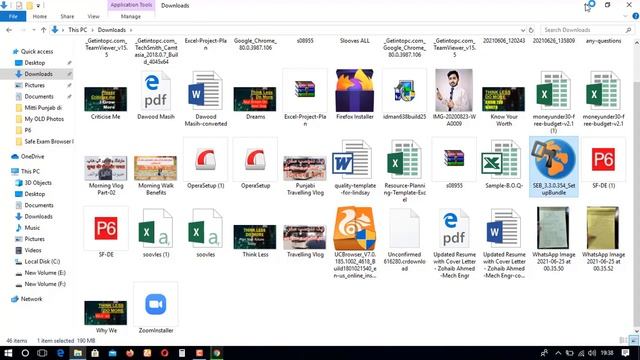Open the File ribbon tab
This screenshot has width=640, height=360.
pos(13,16)
